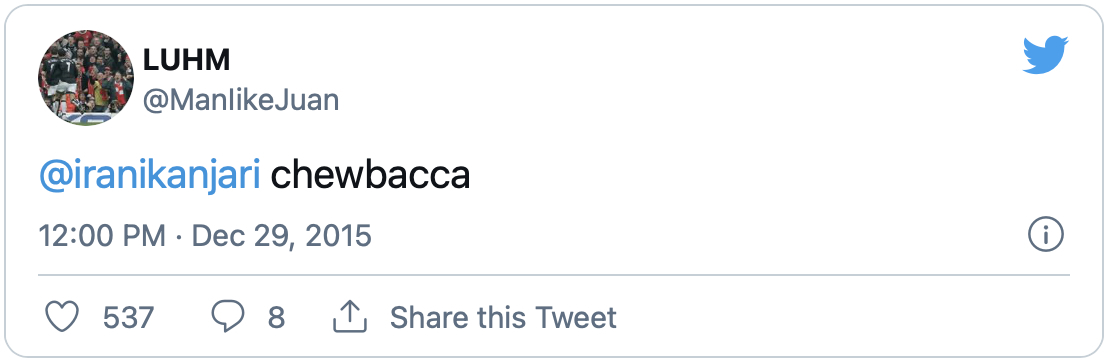Viewport: 1106px width, 364px height.
Task: Click the tweet text "chewbacca"
Action: [x=370, y=175]
